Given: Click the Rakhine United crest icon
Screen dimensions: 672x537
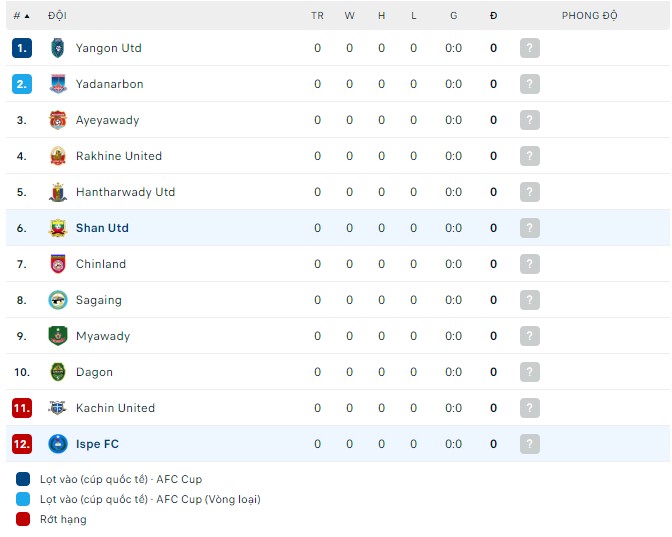Looking at the screenshot, I should click(57, 156).
